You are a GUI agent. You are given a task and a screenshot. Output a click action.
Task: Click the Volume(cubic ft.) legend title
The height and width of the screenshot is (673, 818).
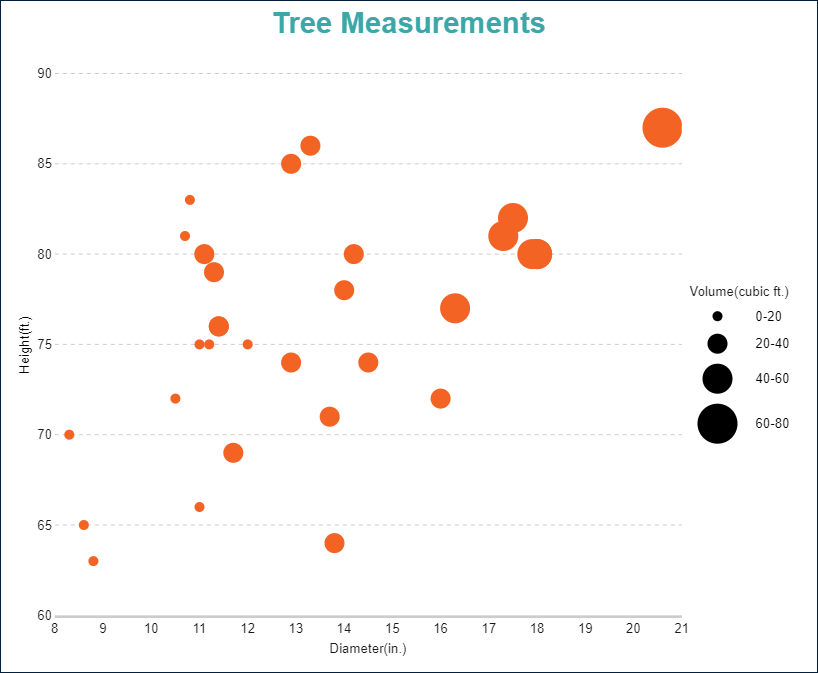739,292
